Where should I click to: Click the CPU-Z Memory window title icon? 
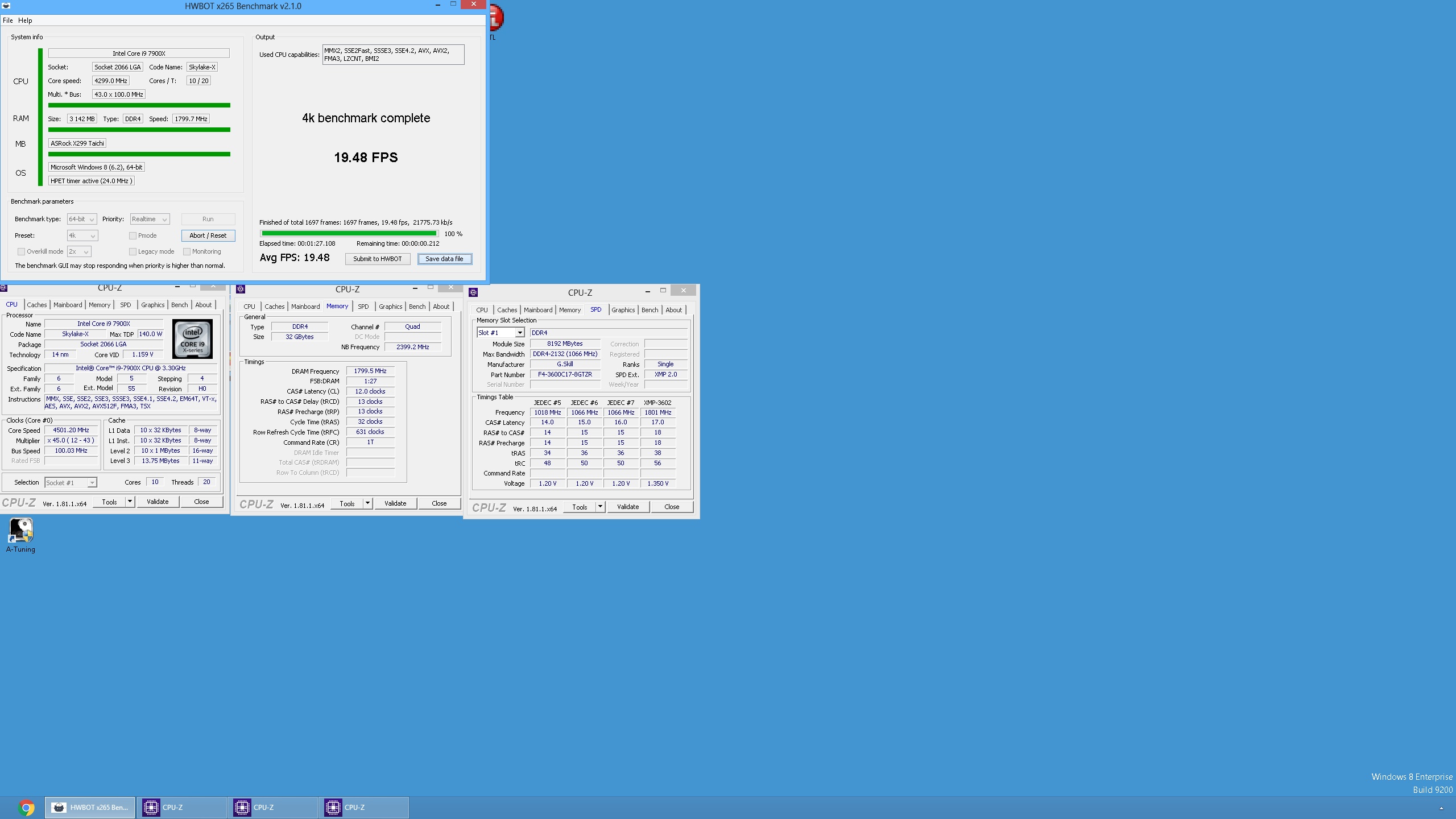pos(241,289)
